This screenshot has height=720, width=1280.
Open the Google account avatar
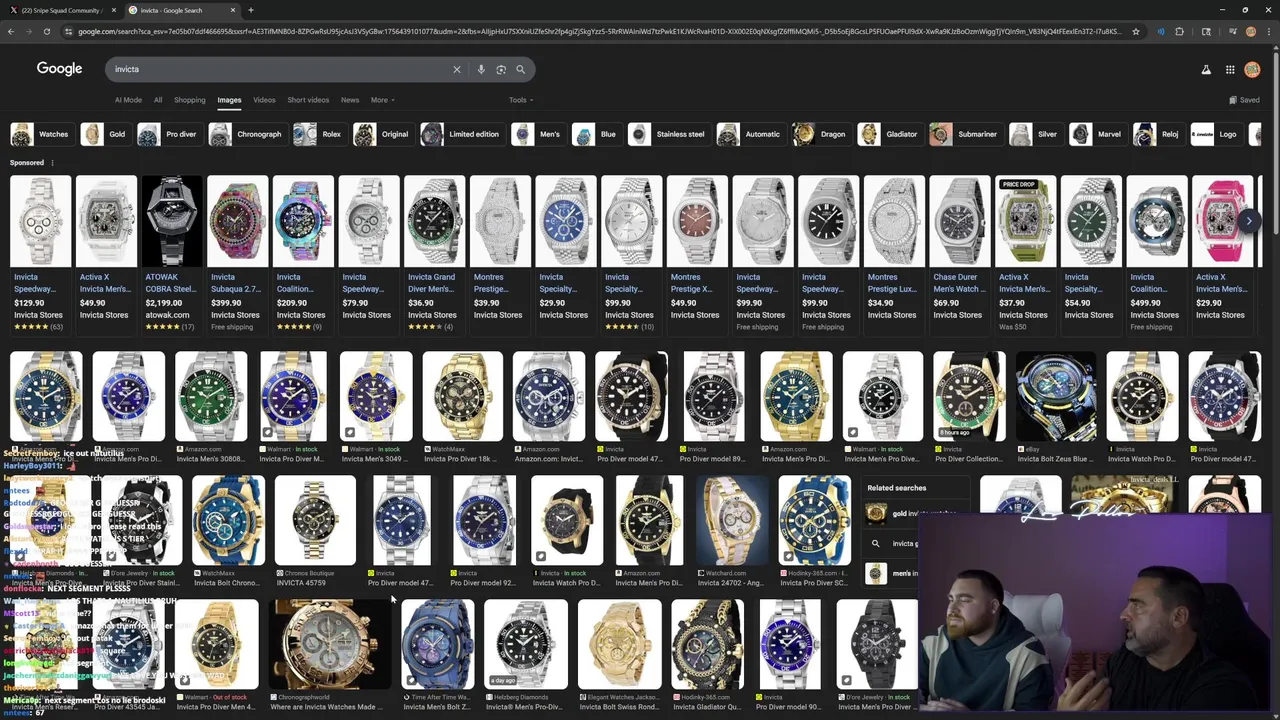1252,69
